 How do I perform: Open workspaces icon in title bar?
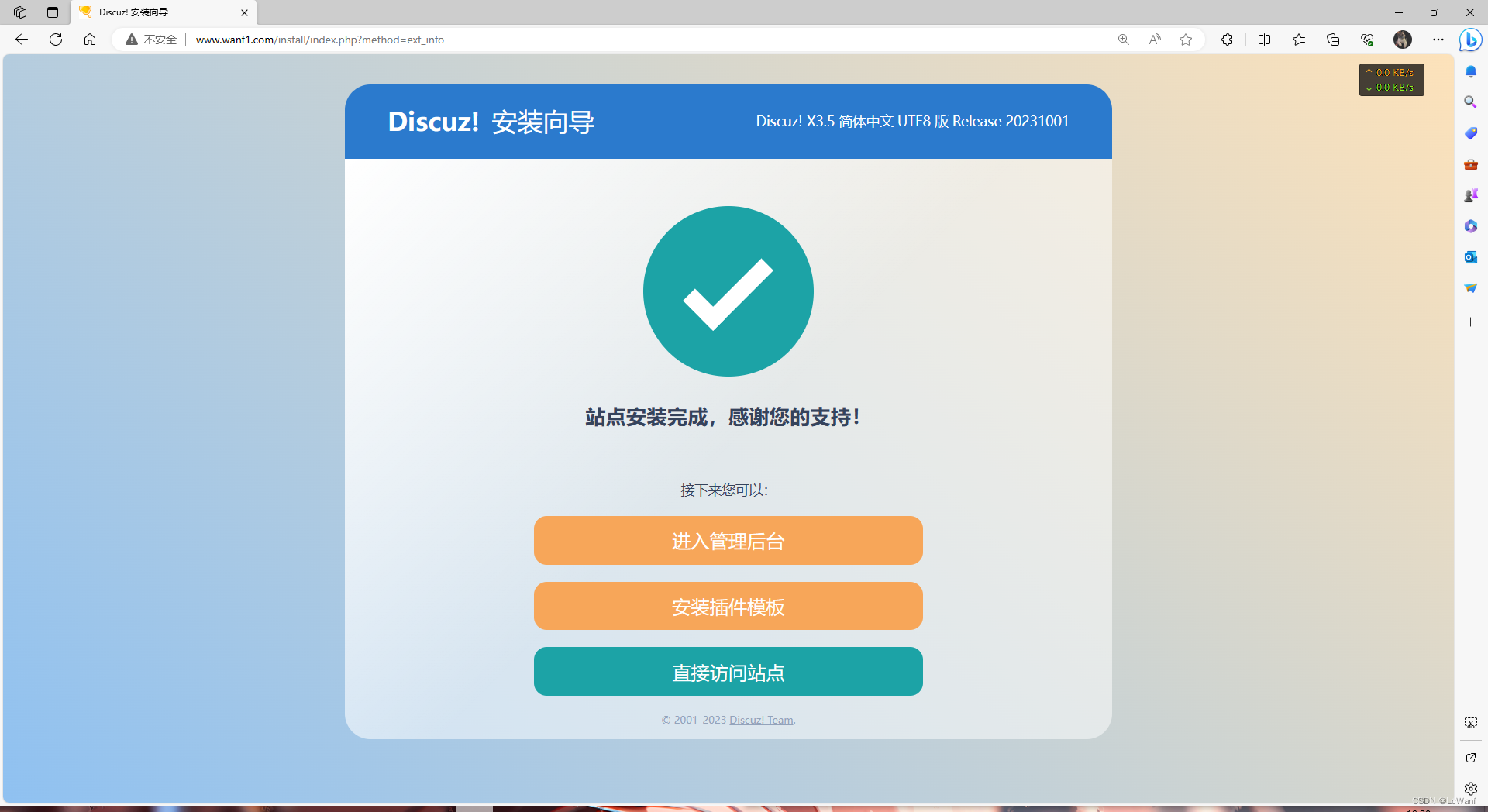20,12
